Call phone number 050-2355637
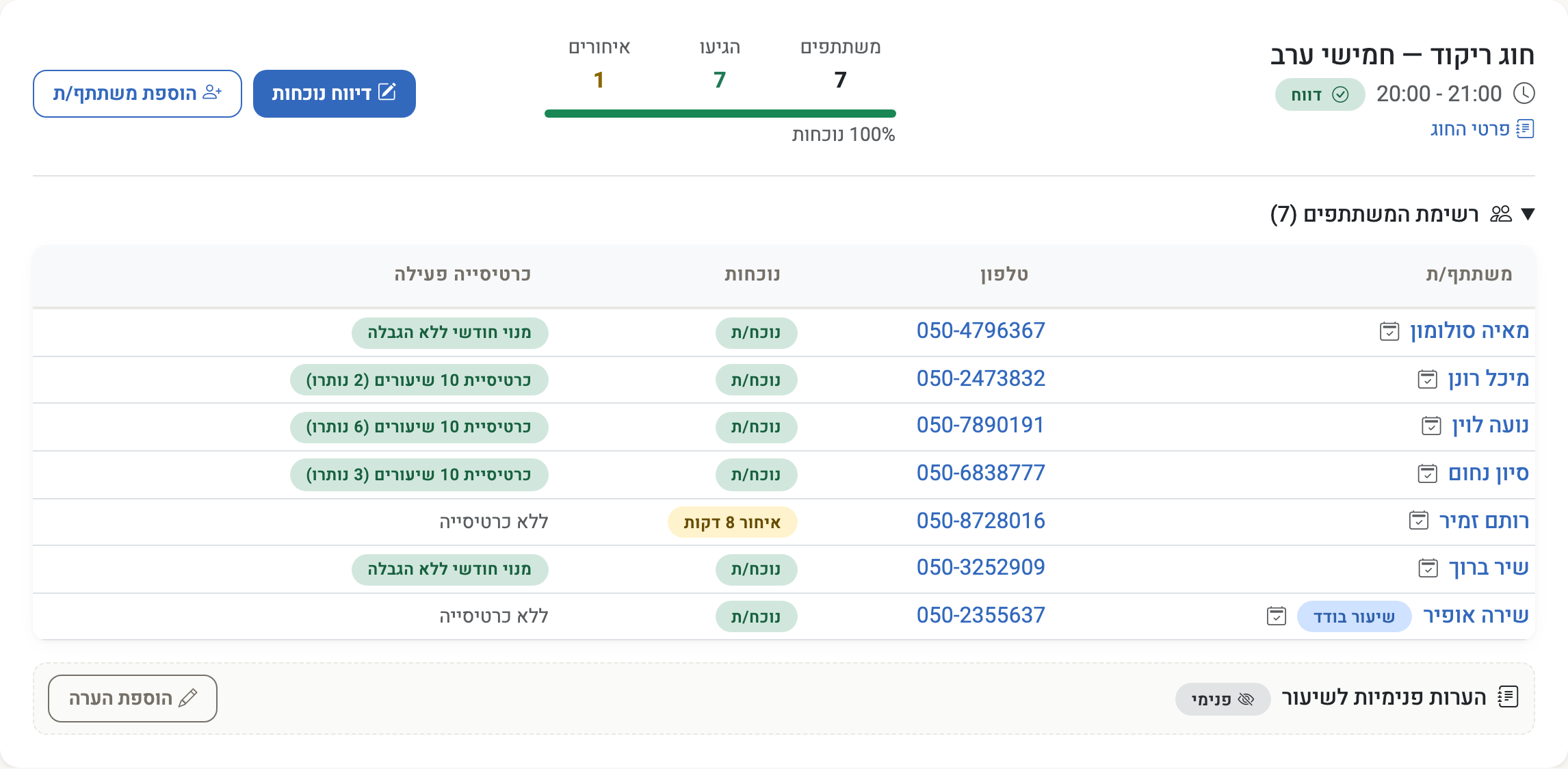Image resolution: width=1568 pixels, height=769 pixels. point(980,616)
